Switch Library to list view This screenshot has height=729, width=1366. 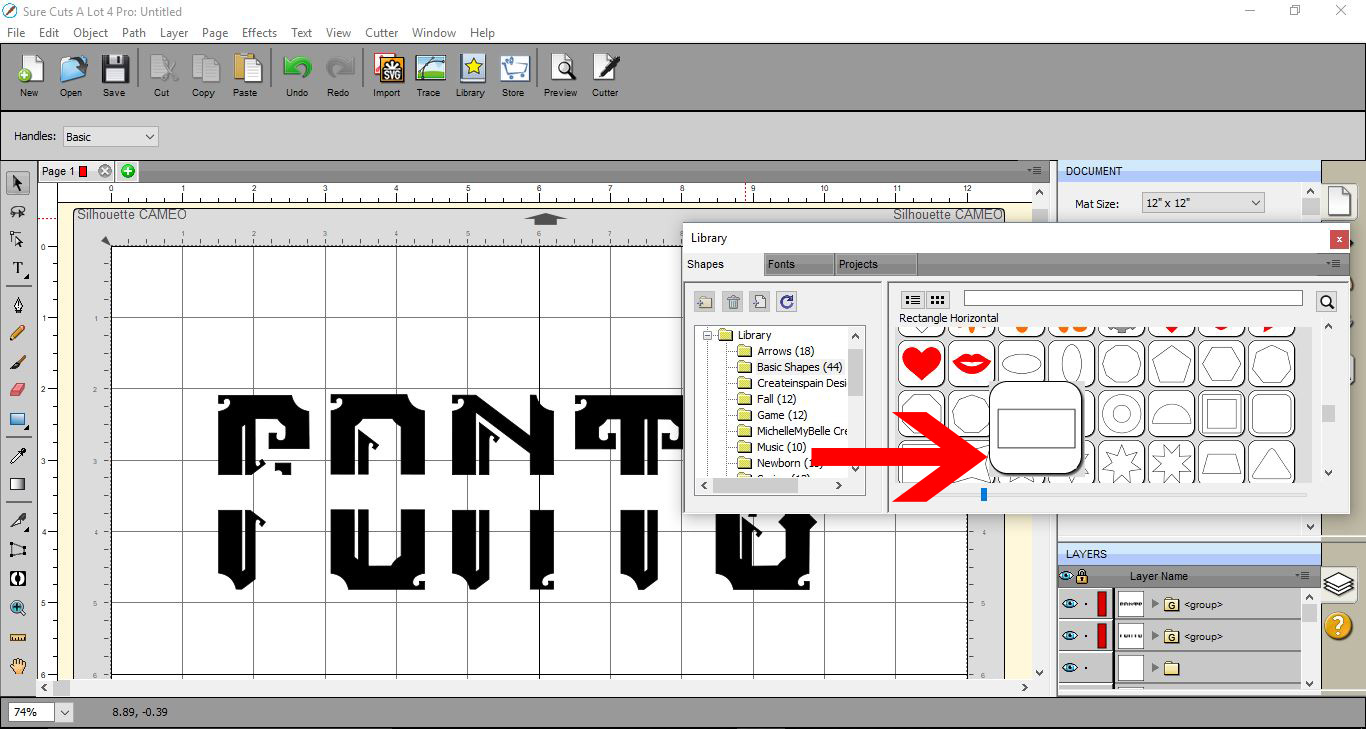point(912,300)
